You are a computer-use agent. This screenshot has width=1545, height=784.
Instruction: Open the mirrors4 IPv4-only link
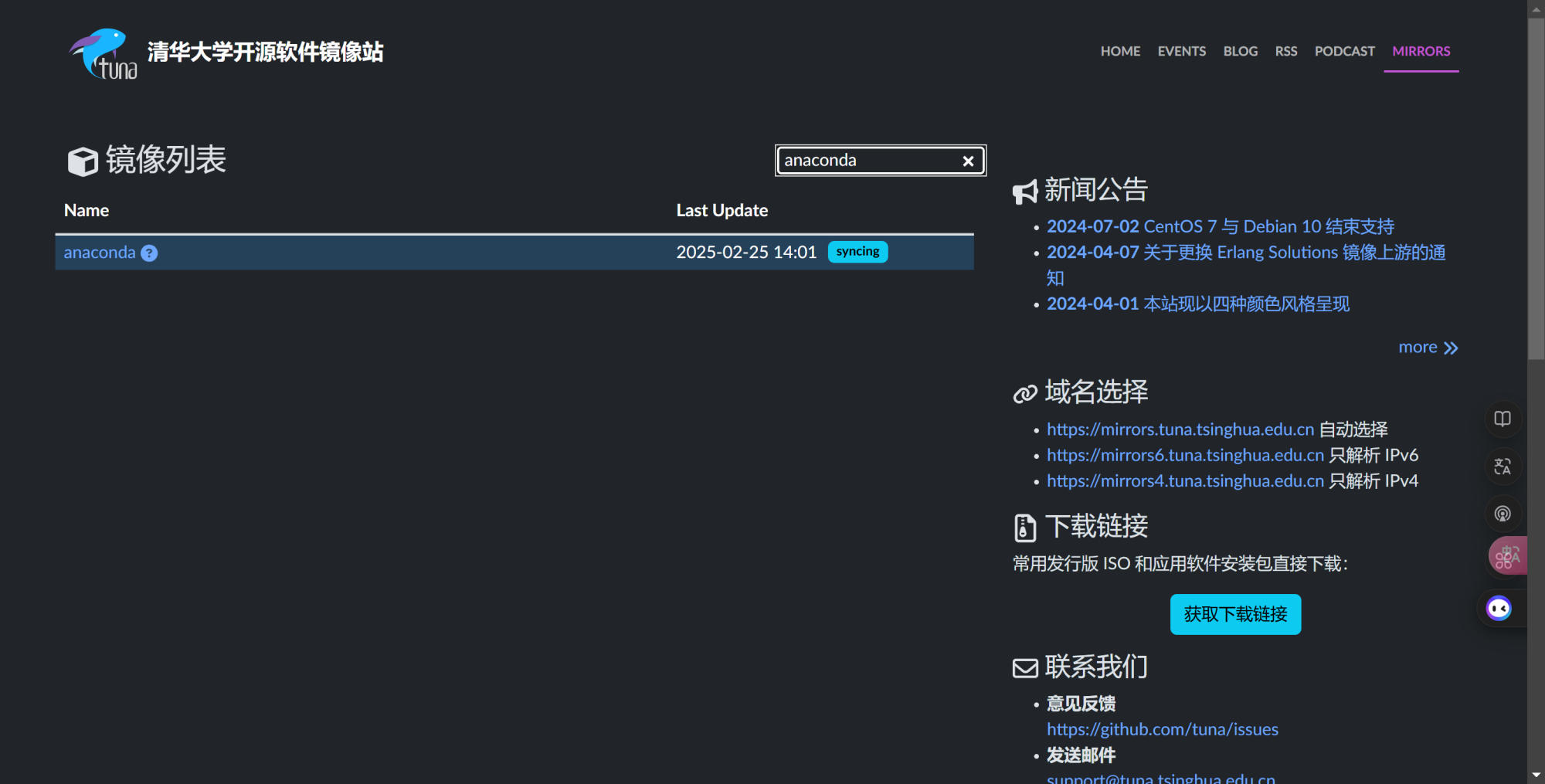pyautogui.click(x=1185, y=480)
